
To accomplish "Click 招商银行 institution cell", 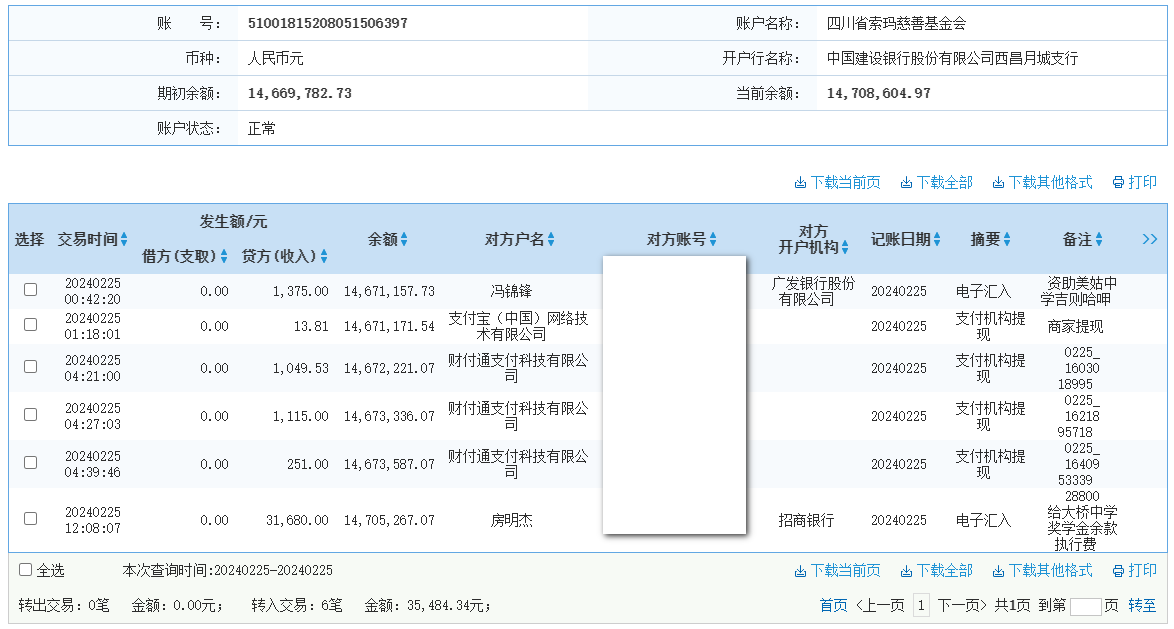I will [x=806, y=520].
